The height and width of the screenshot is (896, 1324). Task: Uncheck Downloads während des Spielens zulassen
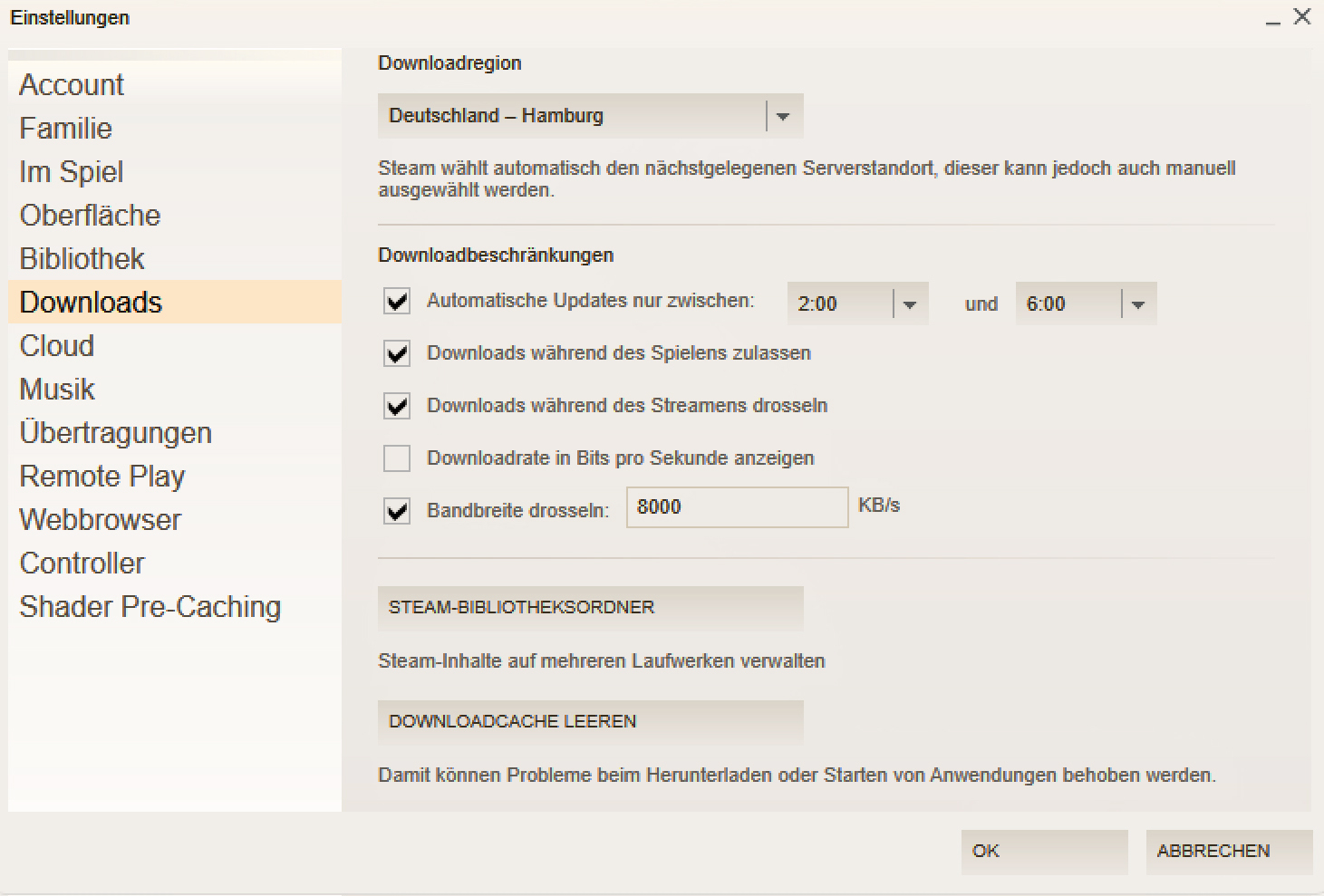pos(397,353)
